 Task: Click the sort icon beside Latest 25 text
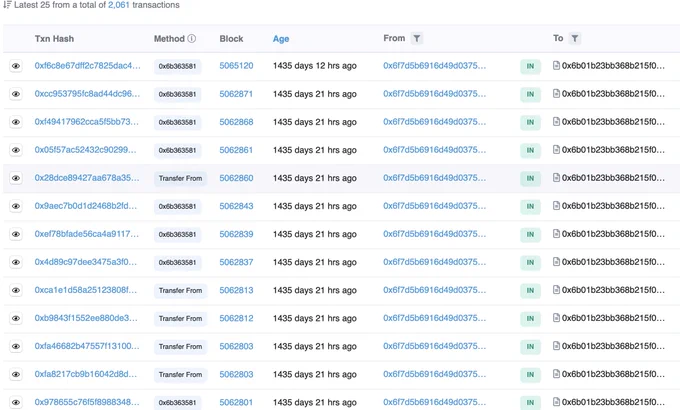7,5
